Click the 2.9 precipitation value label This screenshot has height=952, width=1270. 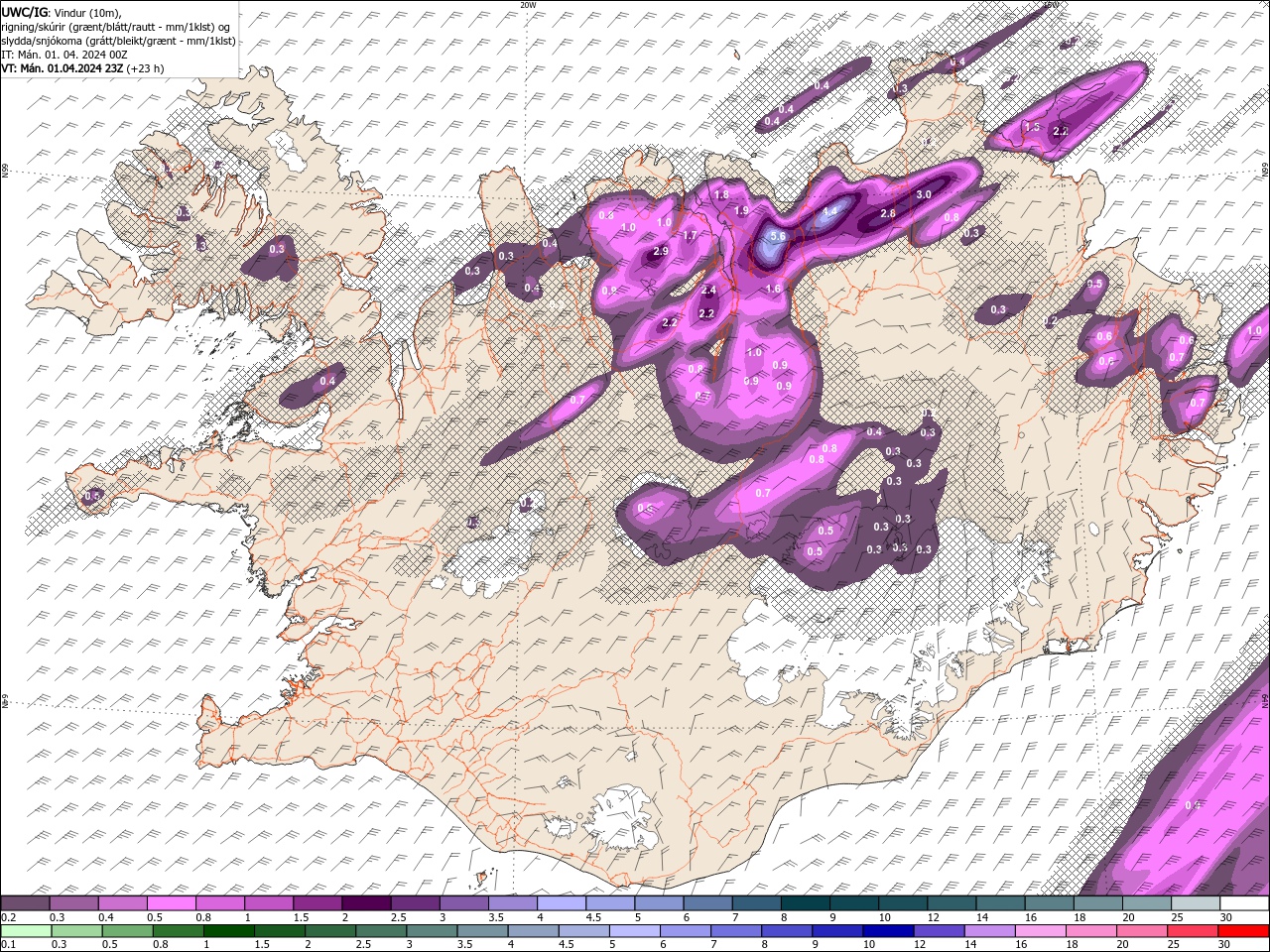[660, 253]
